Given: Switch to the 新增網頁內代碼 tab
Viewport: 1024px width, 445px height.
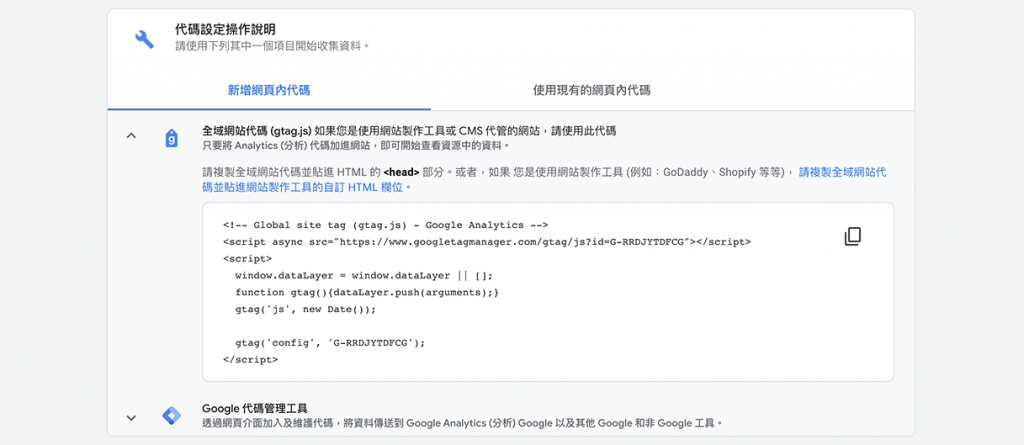Looking at the screenshot, I should 268,90.
